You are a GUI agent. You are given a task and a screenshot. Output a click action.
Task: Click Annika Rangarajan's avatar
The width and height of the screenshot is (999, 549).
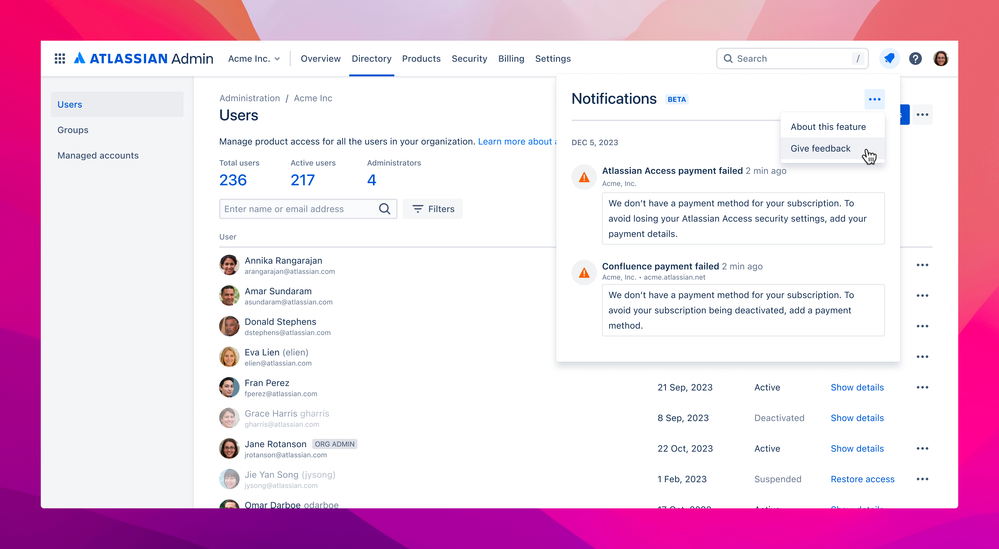coord(229,265)
